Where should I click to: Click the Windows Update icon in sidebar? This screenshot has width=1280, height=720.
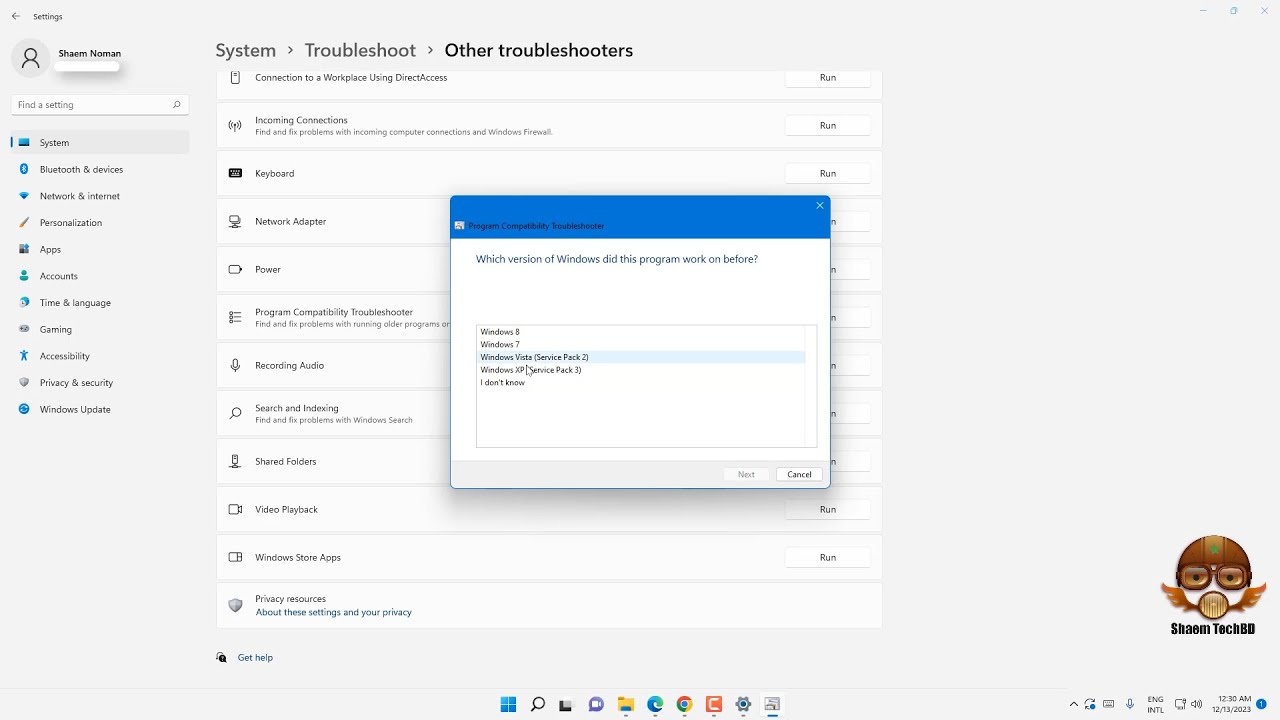[x=24, y=409]
